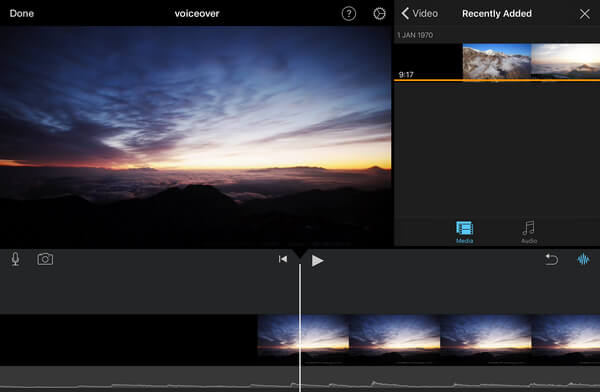Go back to Video library

click(419, 13)
